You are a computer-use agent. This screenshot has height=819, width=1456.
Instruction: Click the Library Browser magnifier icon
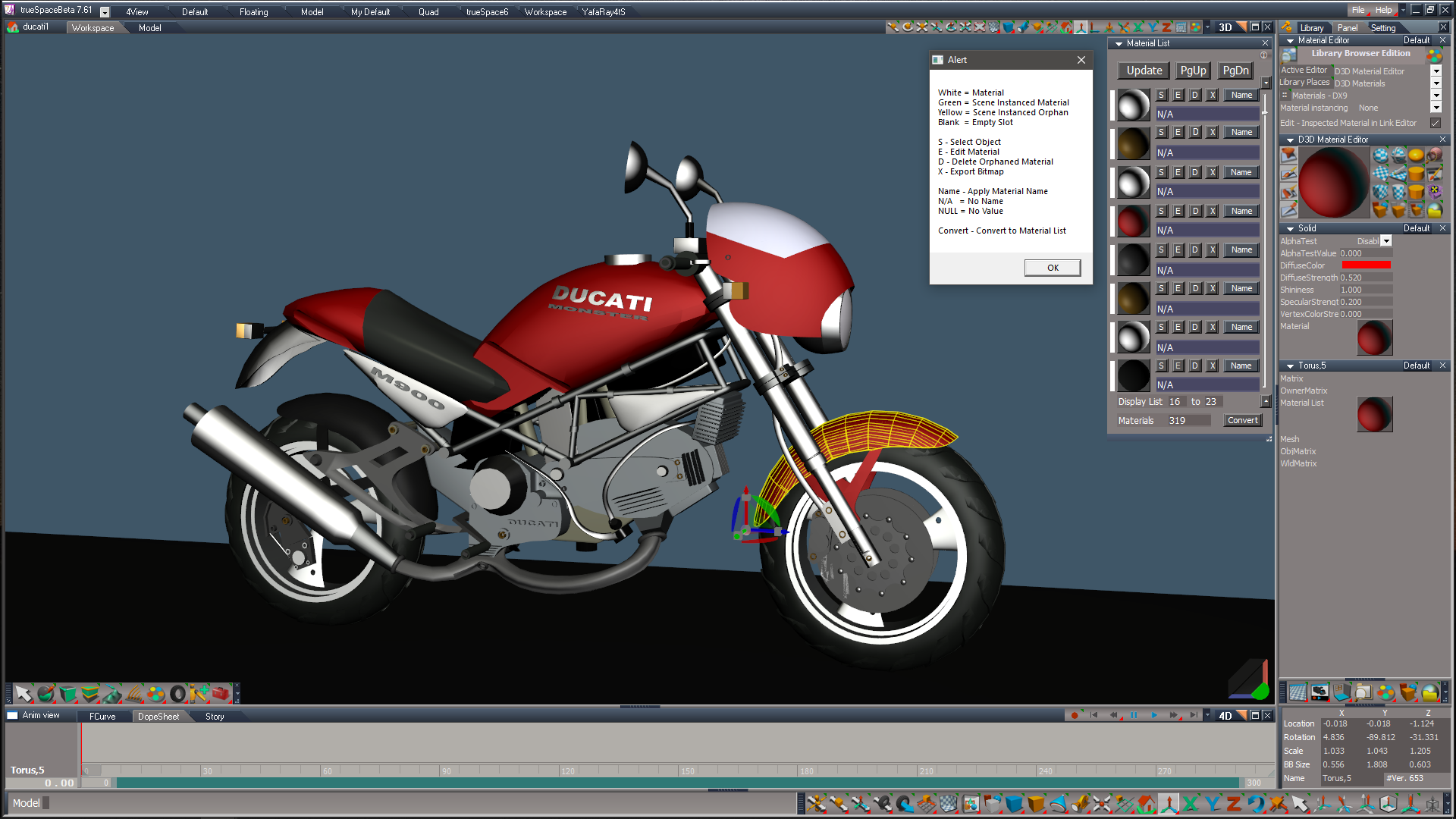click(x=1288, y=55)
